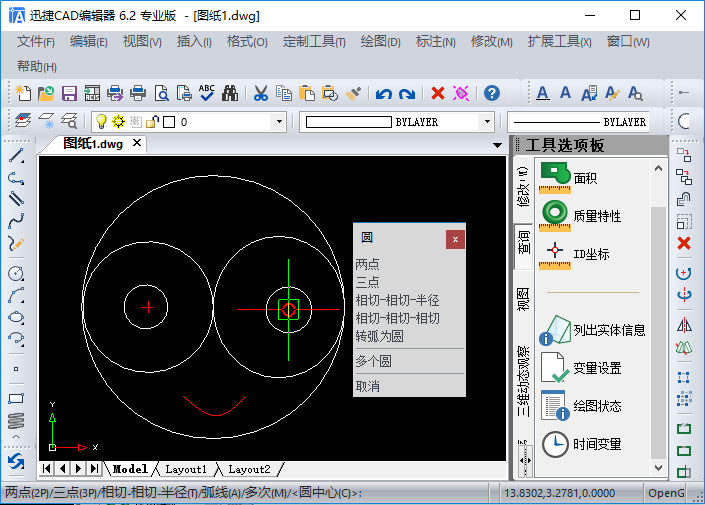Viewport: 705px width, 505px height.
Task: Close the 圆 popup with red X
Action: pyautogui.click(x=455, y=239)
